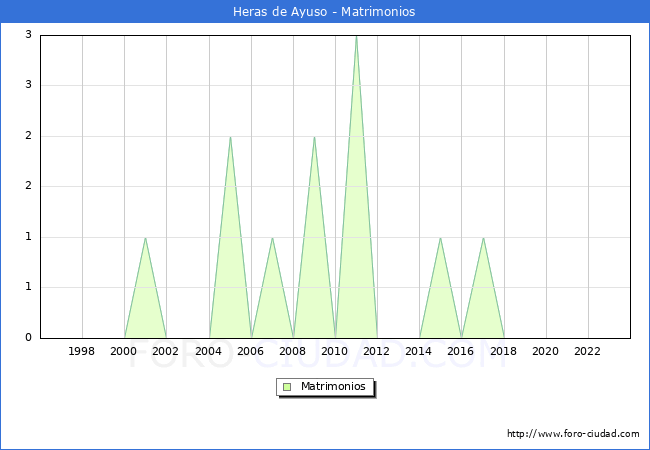
Task: Click the tallest peak at 2011
Action: click(x=356, y=36)
